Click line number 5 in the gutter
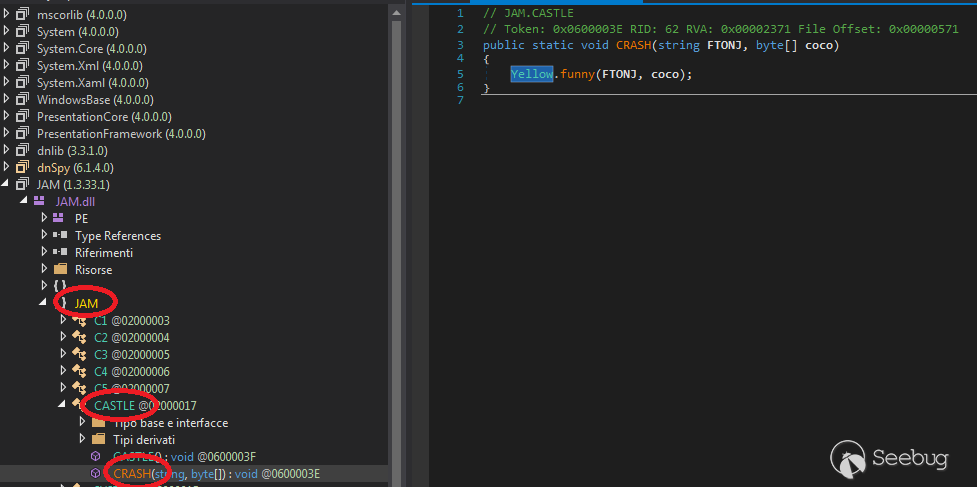Screen dimensions: 977x487 [x=460, y=74]
